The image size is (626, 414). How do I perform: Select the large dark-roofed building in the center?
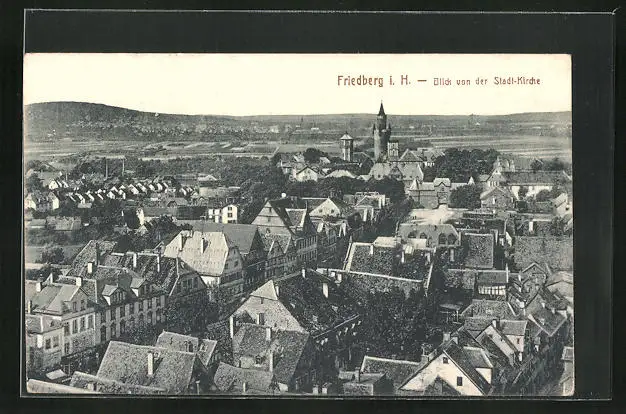tap(385, 265)
